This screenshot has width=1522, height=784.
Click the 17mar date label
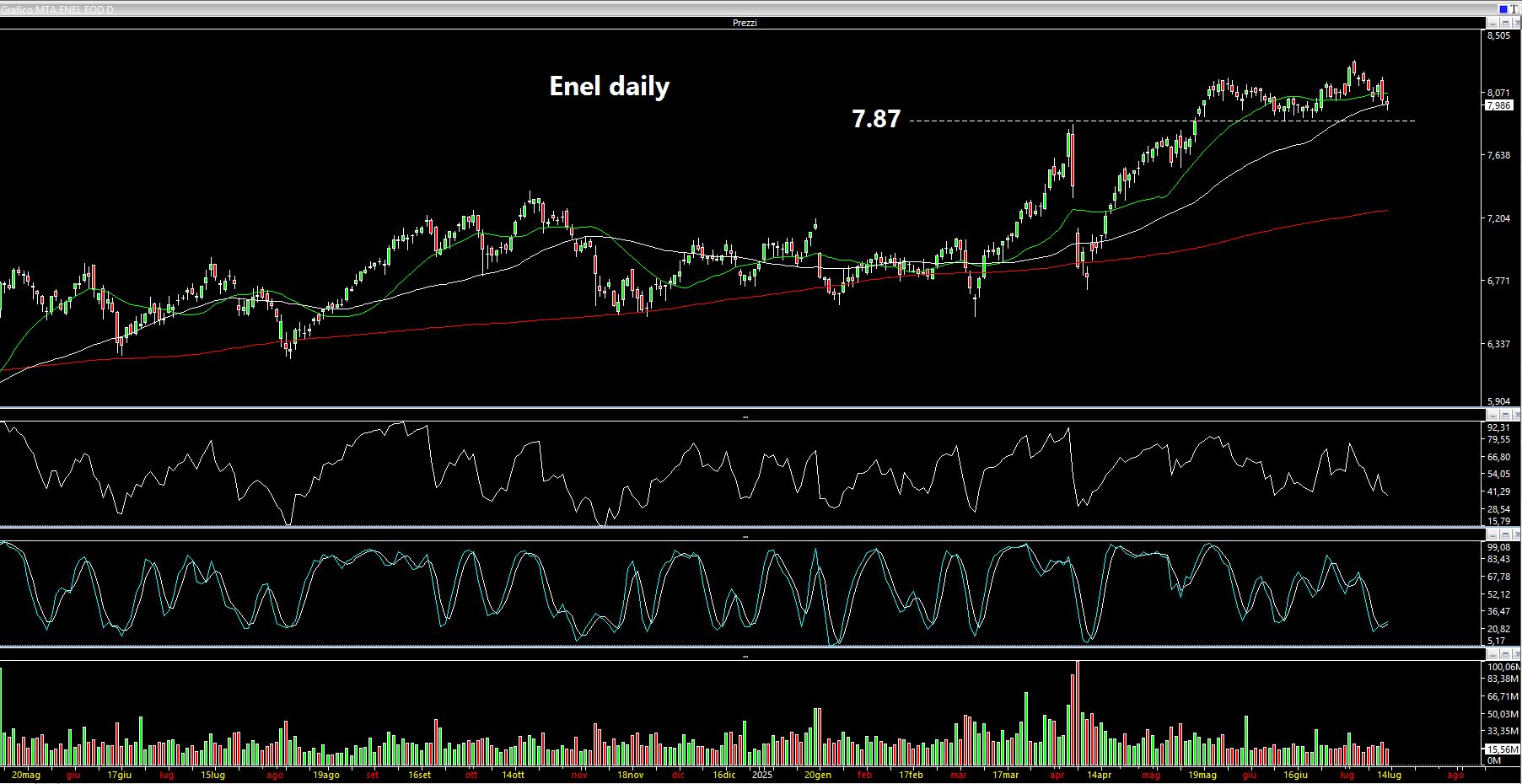(x=1005, y=775)
